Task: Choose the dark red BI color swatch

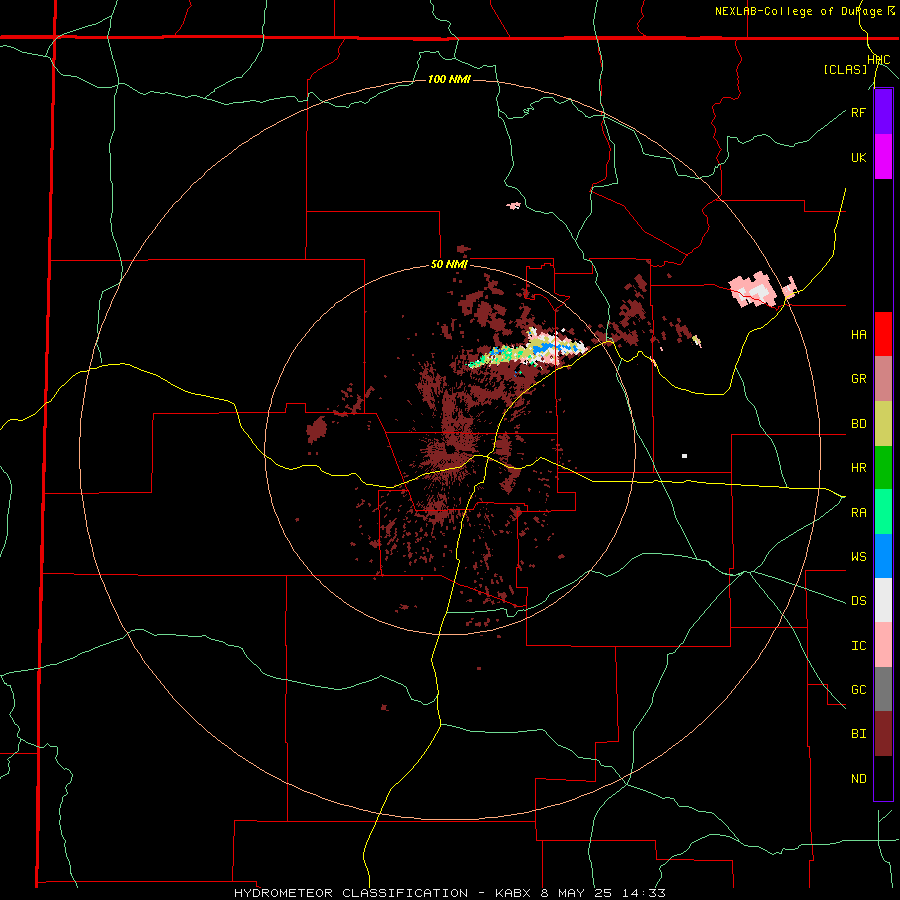Action: [883, 734]
